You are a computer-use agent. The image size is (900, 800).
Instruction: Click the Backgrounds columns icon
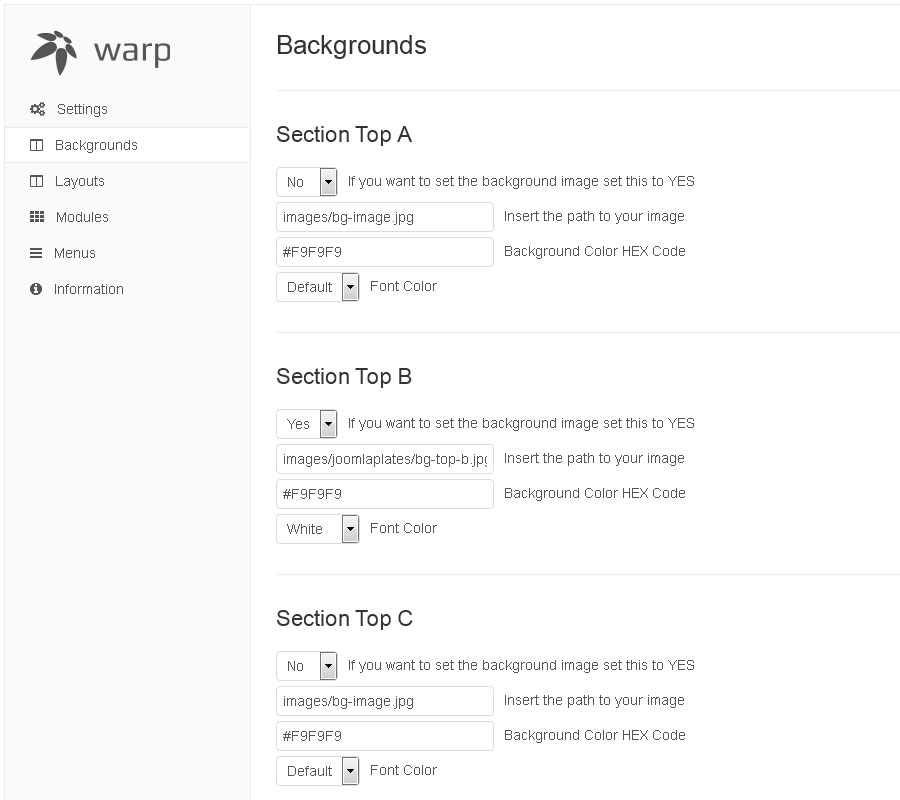[x=37, y=145]
